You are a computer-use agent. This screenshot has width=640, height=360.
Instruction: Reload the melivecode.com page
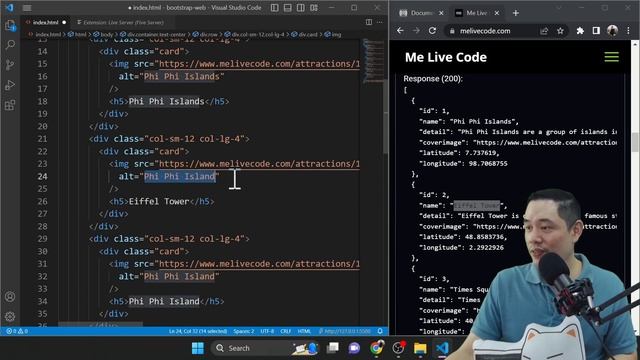coord(432,31)
